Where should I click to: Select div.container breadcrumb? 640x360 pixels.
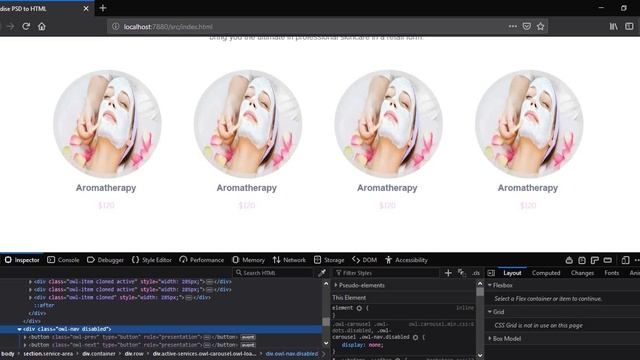pyautogui.click(x=99, y=353)
